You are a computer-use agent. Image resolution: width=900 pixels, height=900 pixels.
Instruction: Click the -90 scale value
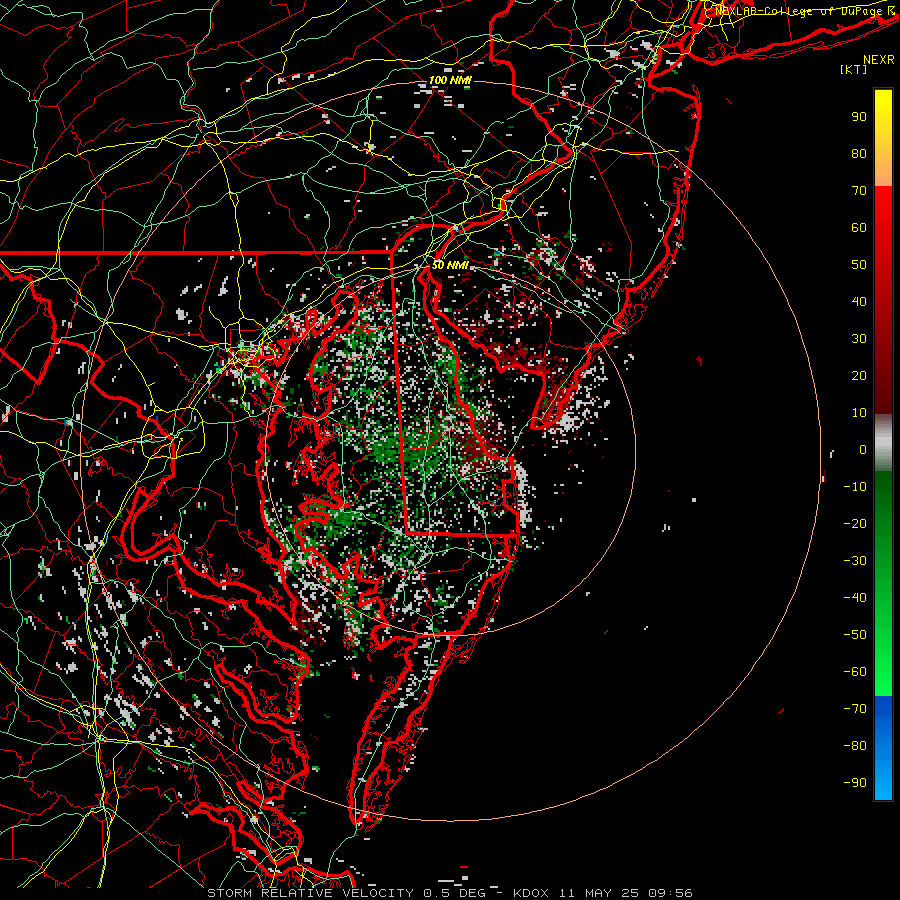[855, 783]
